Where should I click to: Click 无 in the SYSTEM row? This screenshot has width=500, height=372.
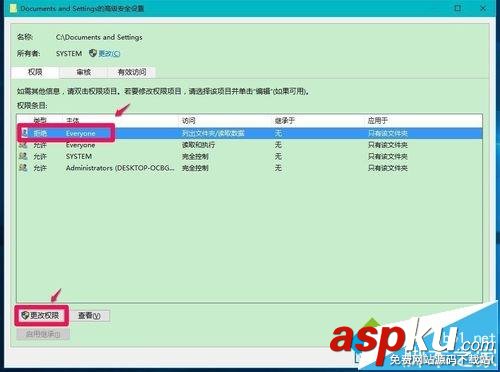[x=278, y=156]
